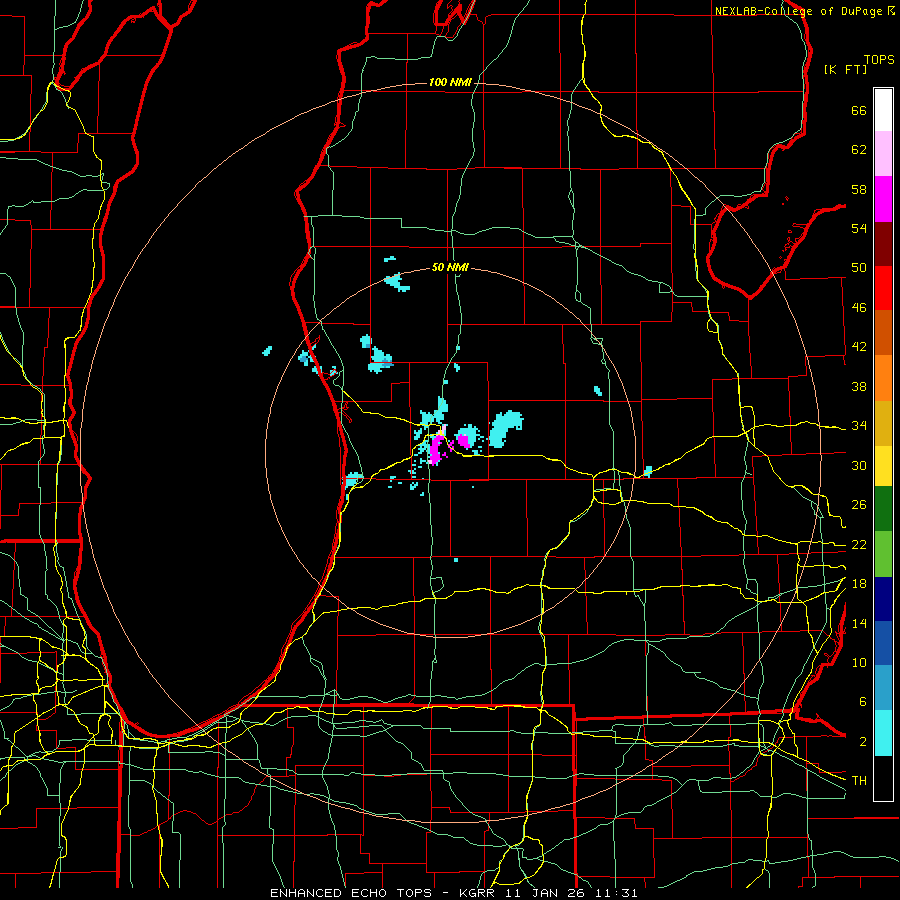The height and width of the screenshot is (900, 900).
Task: Click the 26 legend value
Action: 859,505
